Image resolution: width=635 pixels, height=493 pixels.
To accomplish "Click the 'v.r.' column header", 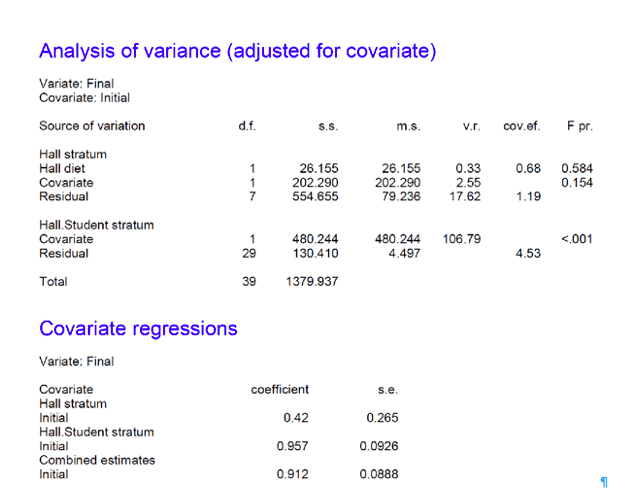I will [472, 126].
